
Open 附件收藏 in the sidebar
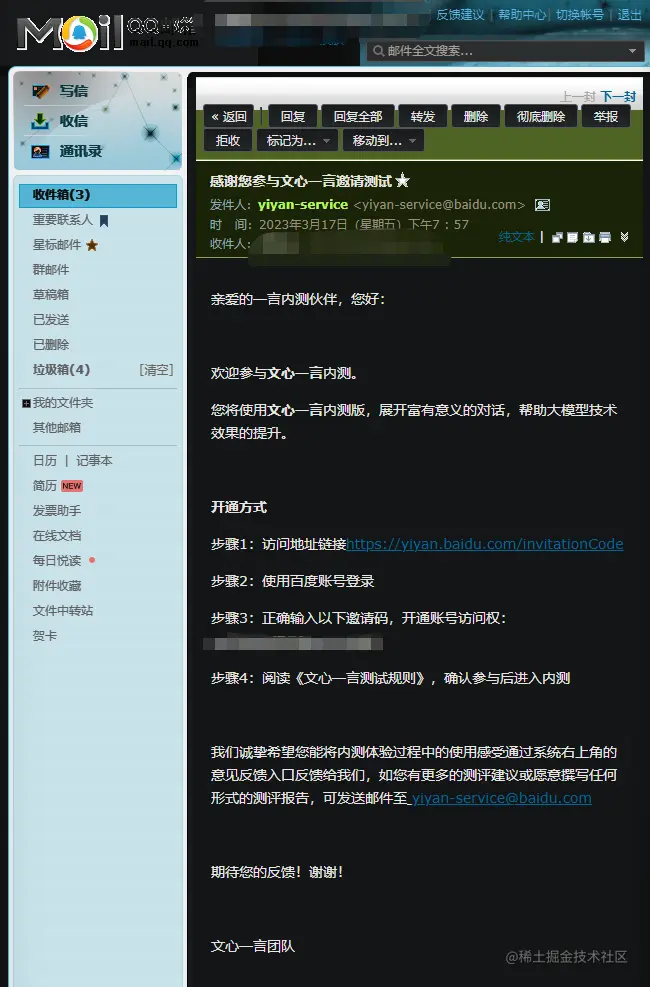(x=57, y=585)
